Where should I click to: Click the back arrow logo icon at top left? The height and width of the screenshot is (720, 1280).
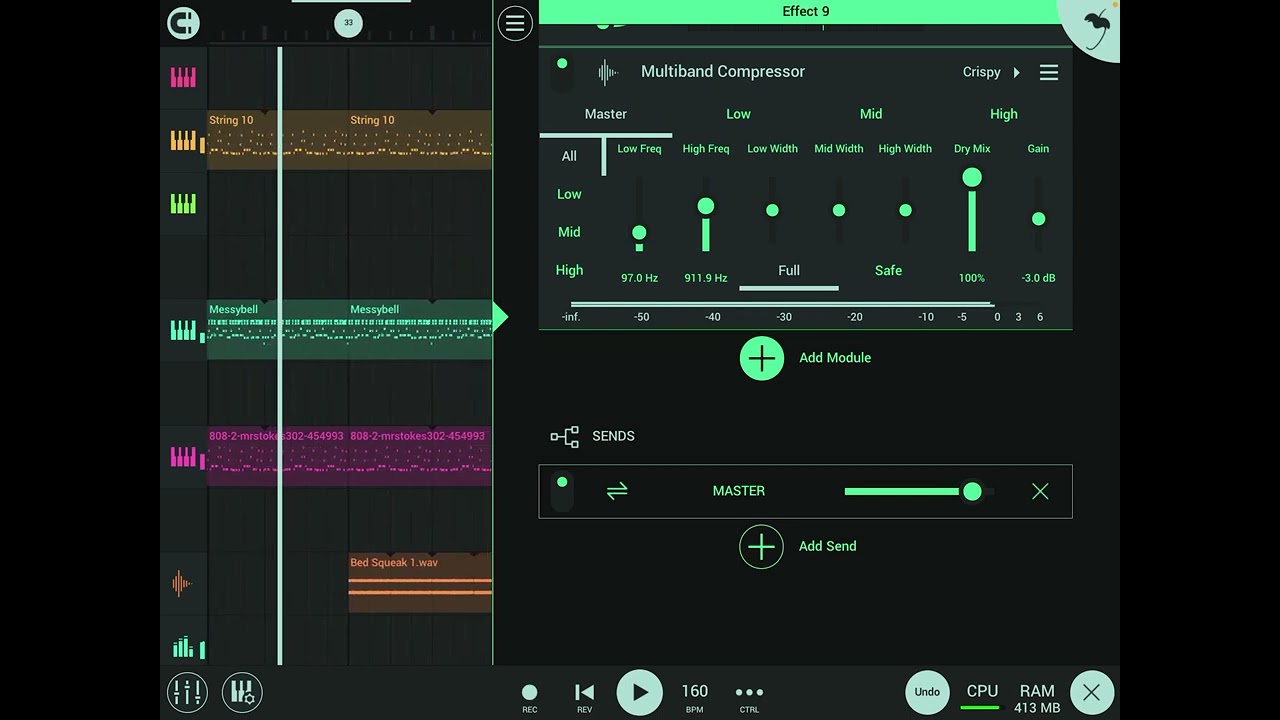coord(183,22)
